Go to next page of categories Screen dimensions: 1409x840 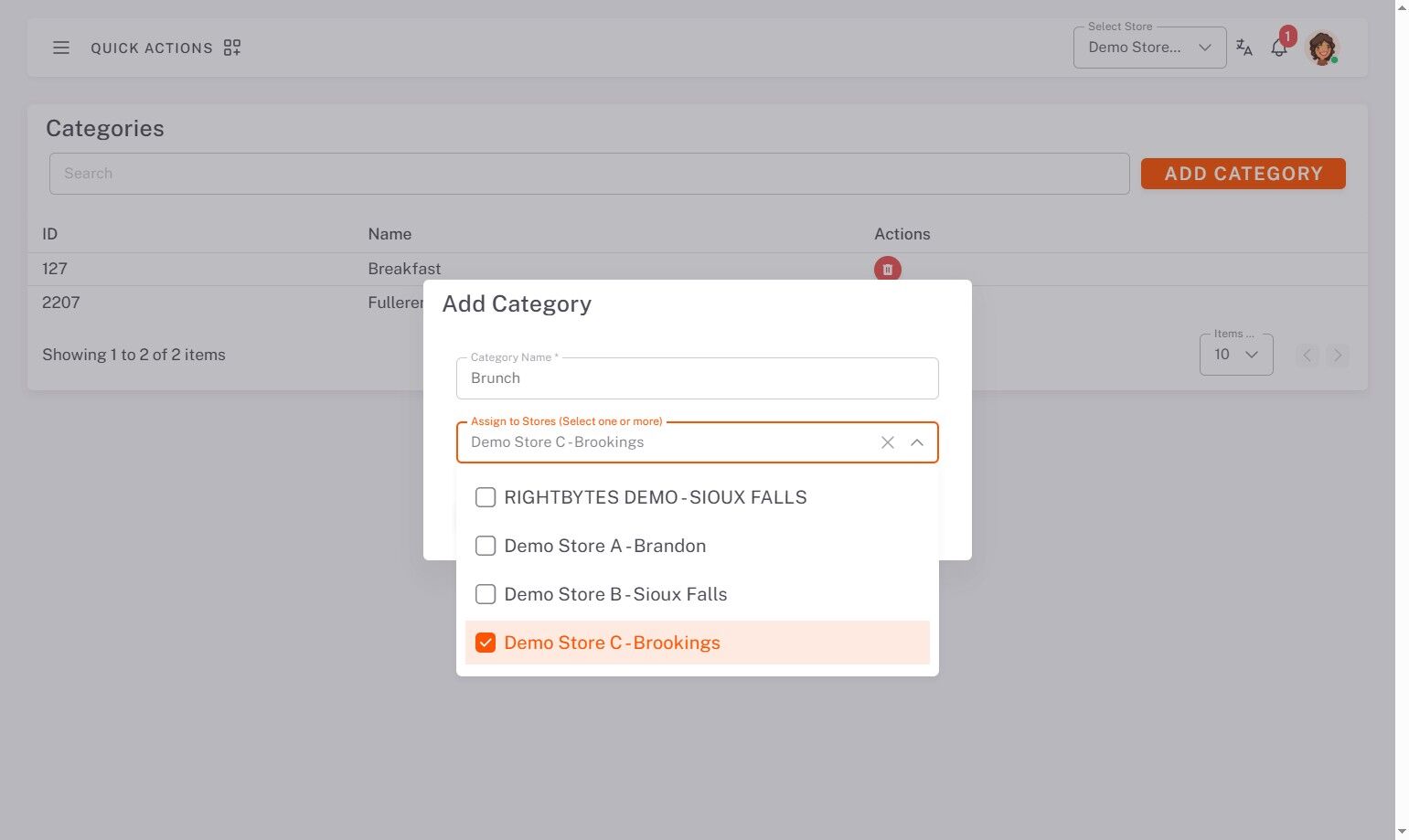[x=1338, y=355]
